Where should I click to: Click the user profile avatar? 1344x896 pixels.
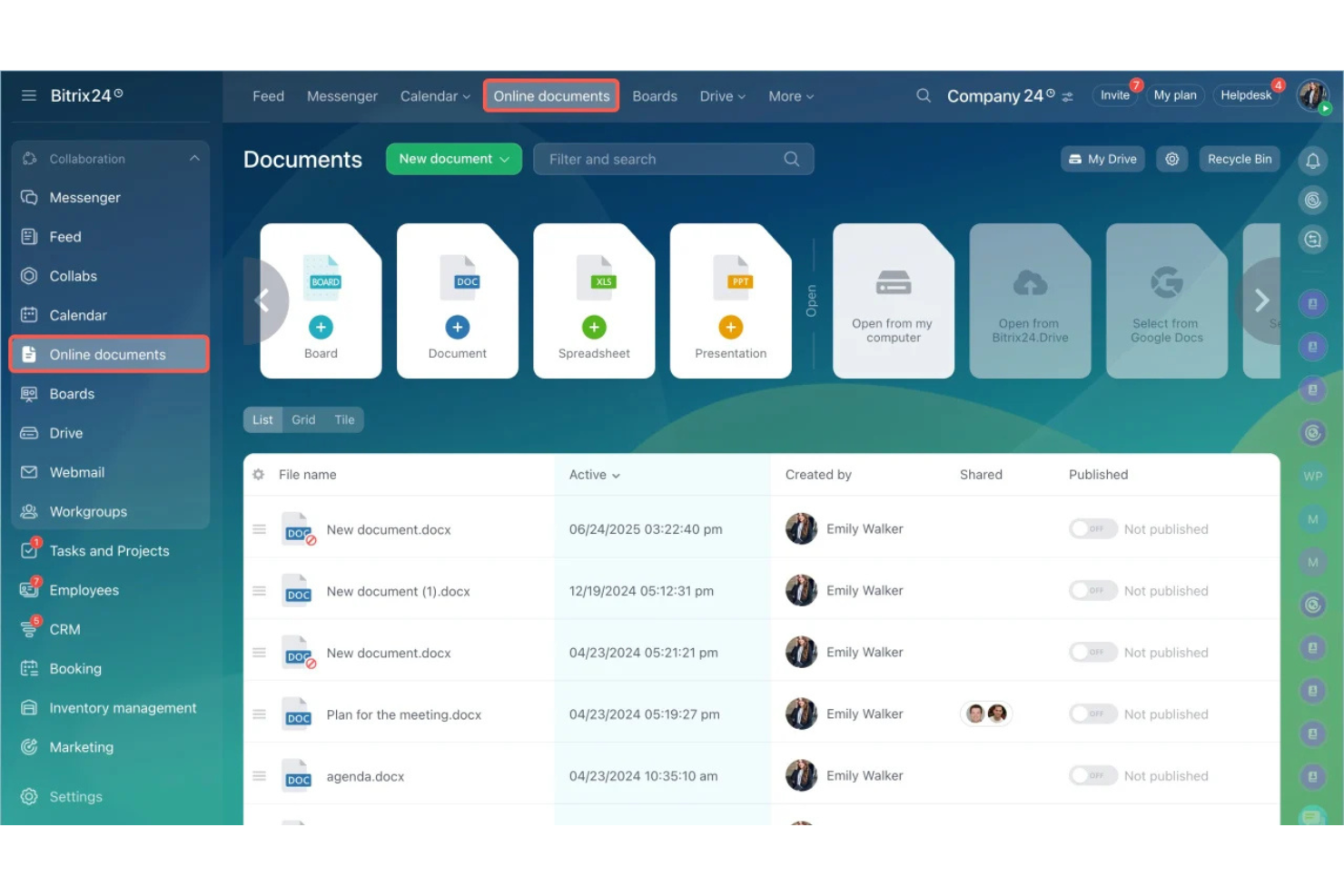click(1312, 94)
